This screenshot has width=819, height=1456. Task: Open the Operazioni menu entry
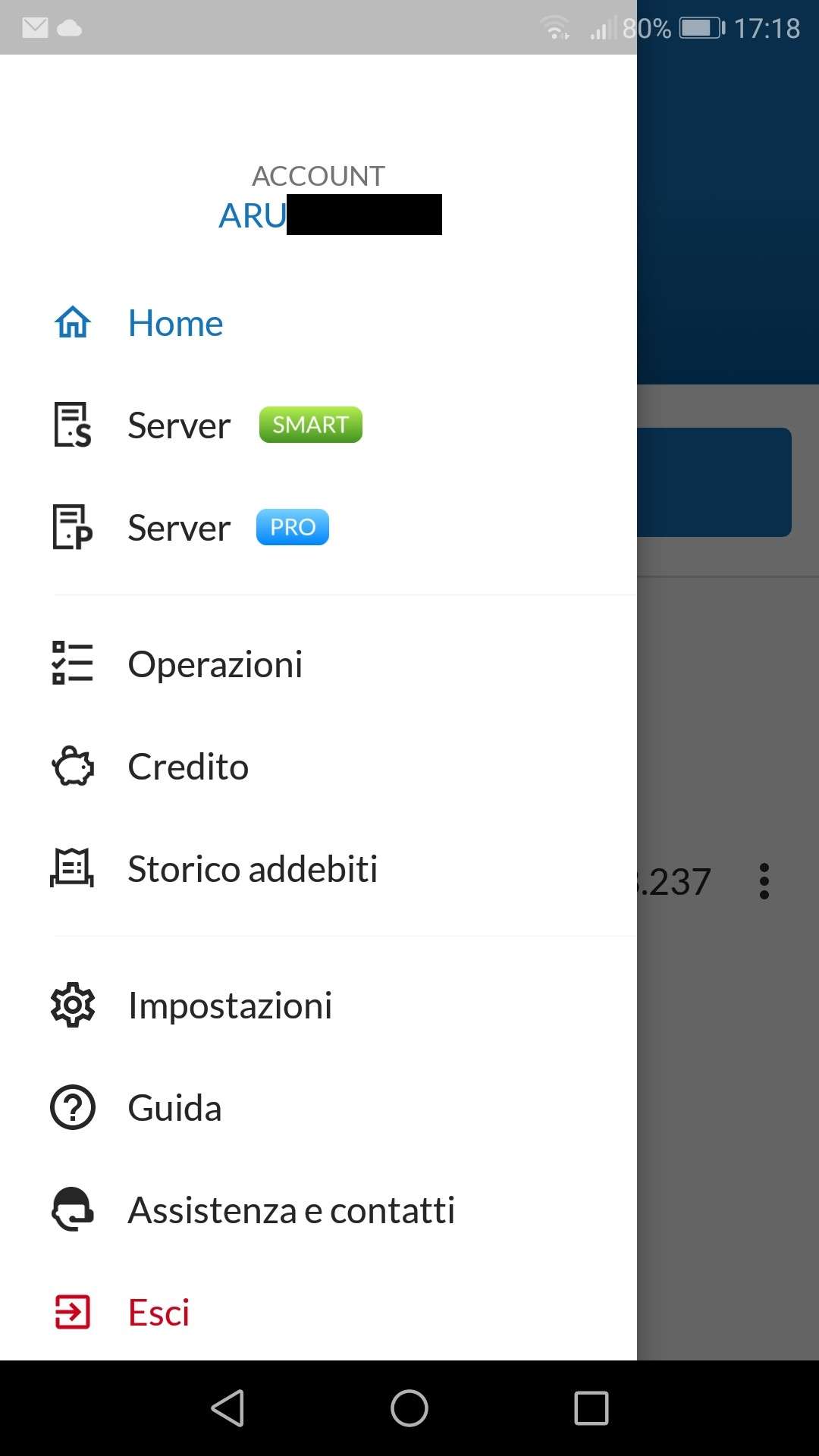click(x=215, y=664)
